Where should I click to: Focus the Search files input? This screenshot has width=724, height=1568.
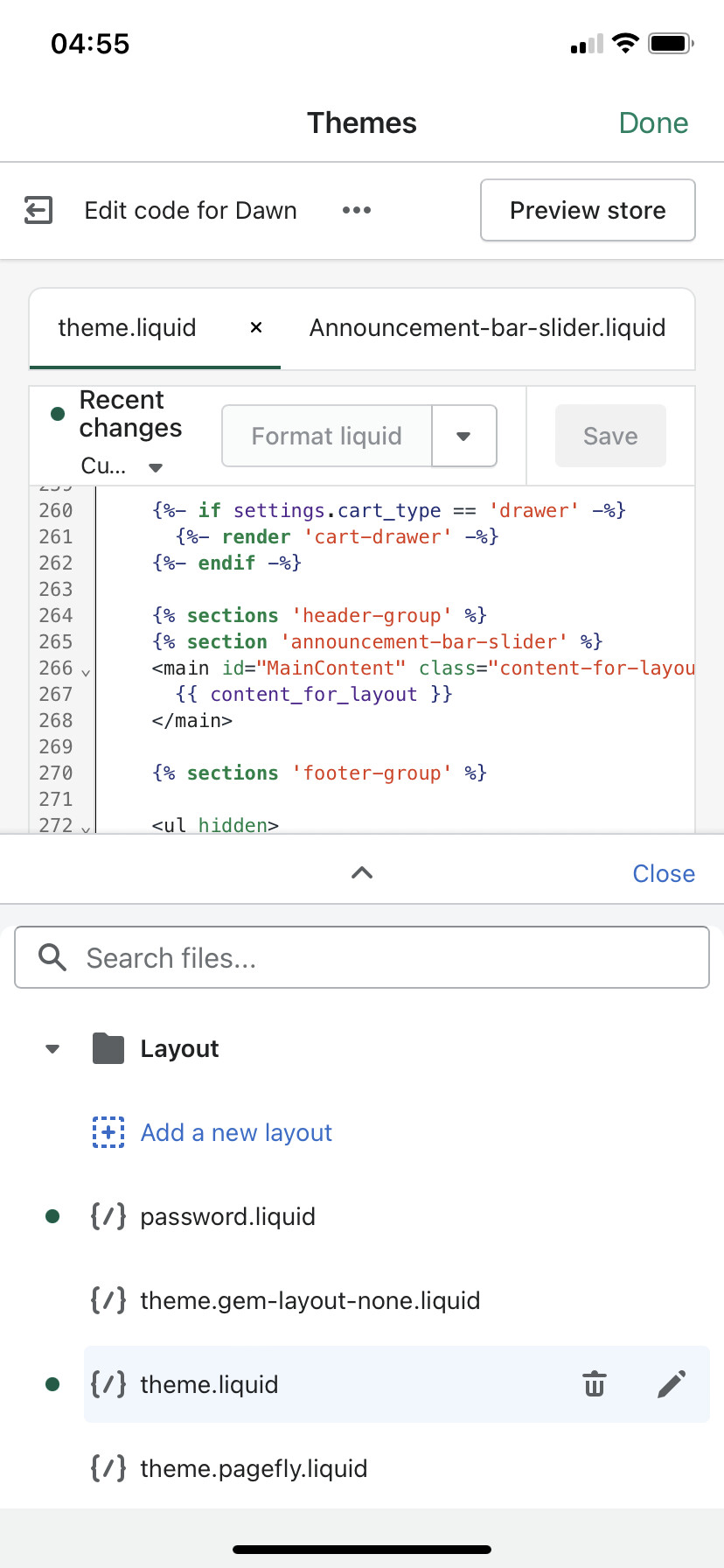pos(385,958)
